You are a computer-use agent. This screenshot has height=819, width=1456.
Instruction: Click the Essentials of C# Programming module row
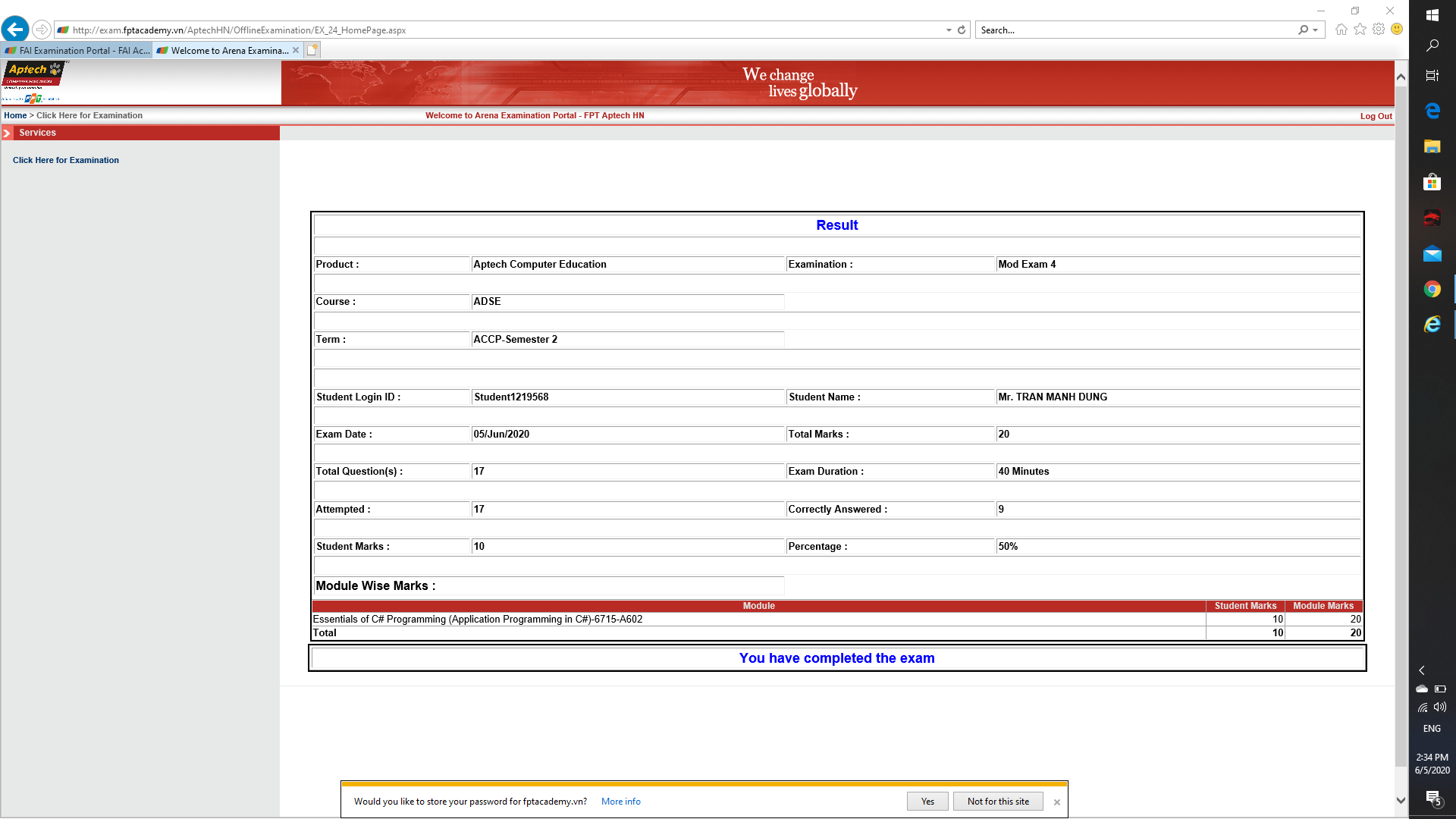coord(836,620)
